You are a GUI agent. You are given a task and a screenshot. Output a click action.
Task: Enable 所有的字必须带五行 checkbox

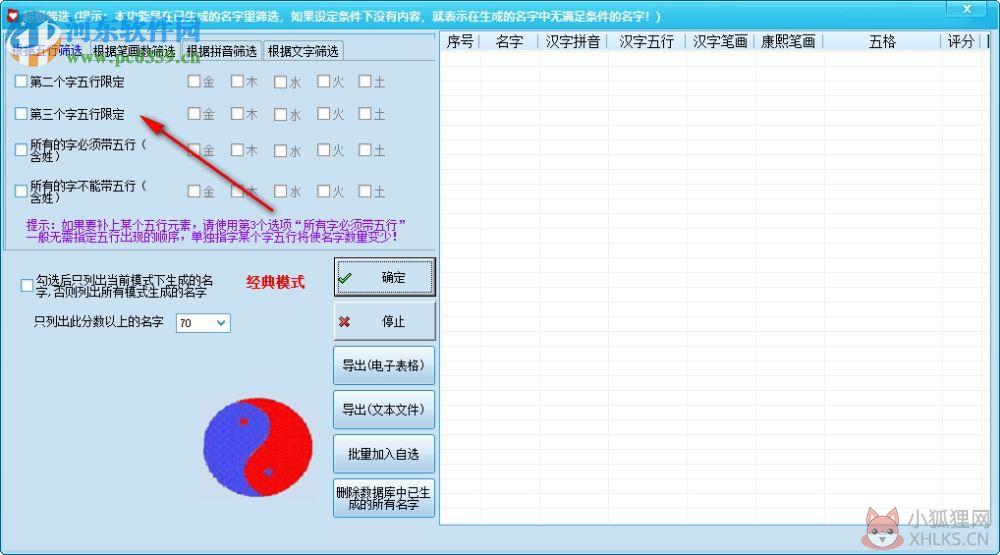[21, 149]
